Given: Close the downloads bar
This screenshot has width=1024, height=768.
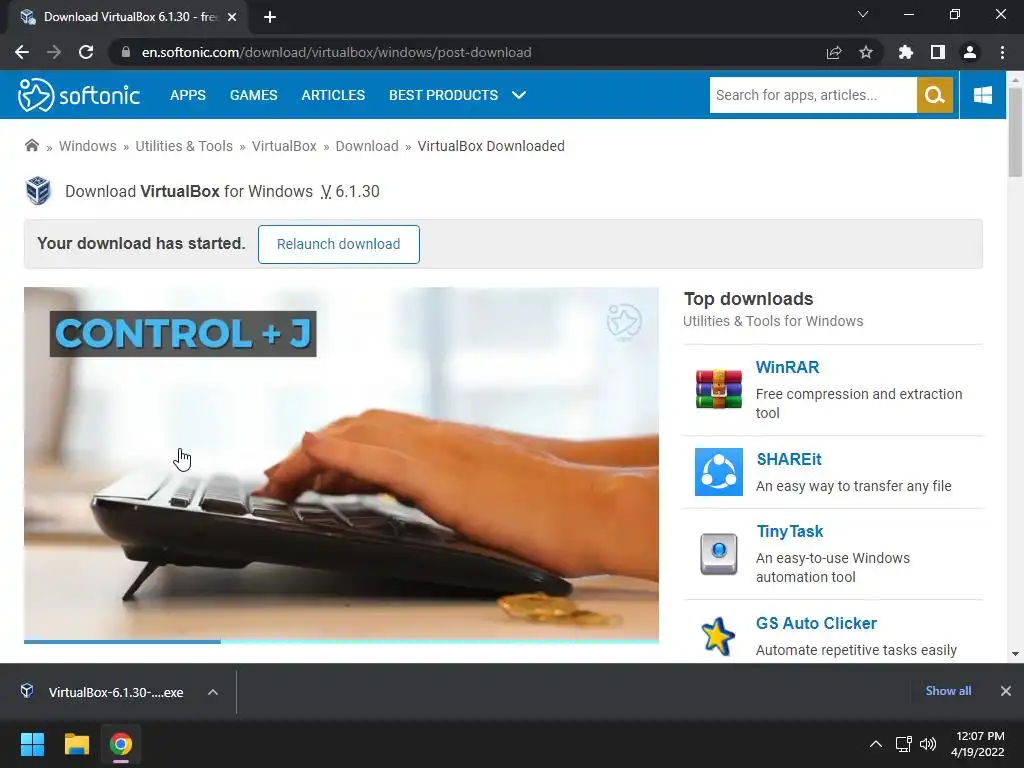Looking at the screenshot, I should pos(1006,691).
